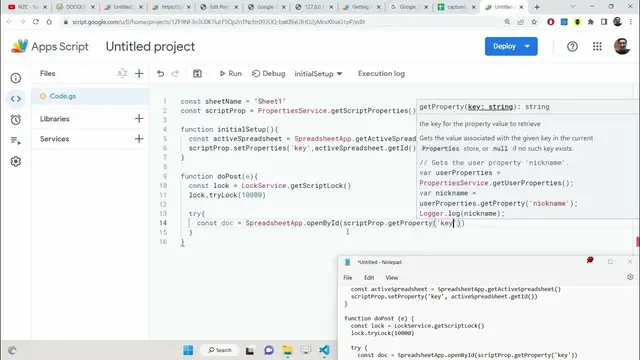640x360 pixels.
Task: Open the tab search chevron in Chrome
Action: tap(573, 7)
